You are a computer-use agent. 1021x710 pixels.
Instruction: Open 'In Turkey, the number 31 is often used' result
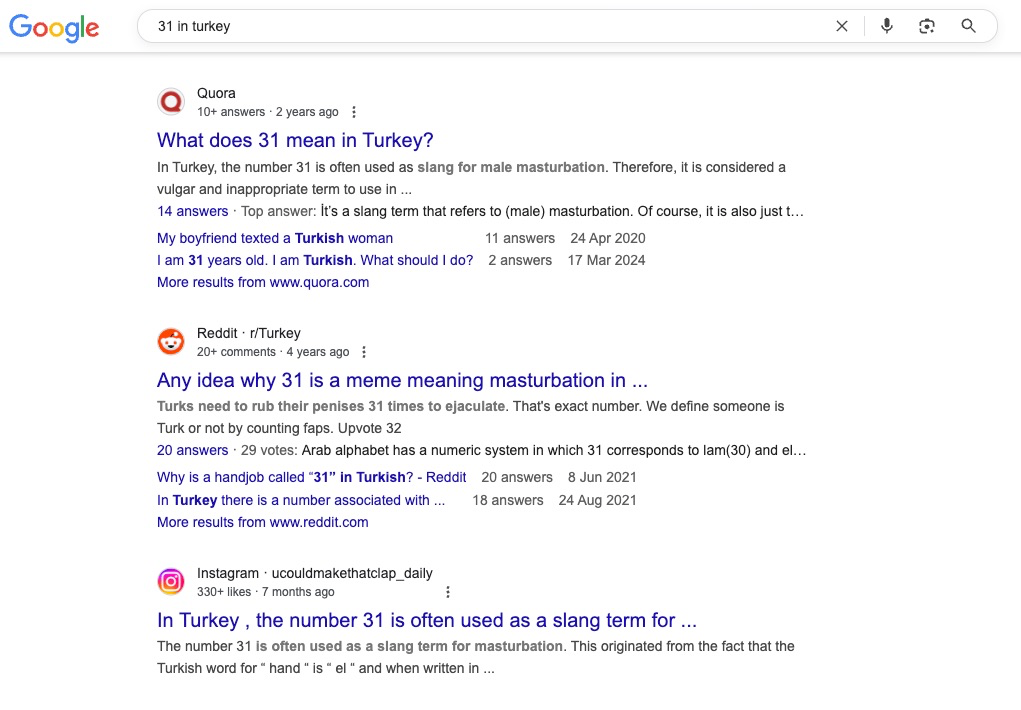pyautogui.click(x=427, y=620)
